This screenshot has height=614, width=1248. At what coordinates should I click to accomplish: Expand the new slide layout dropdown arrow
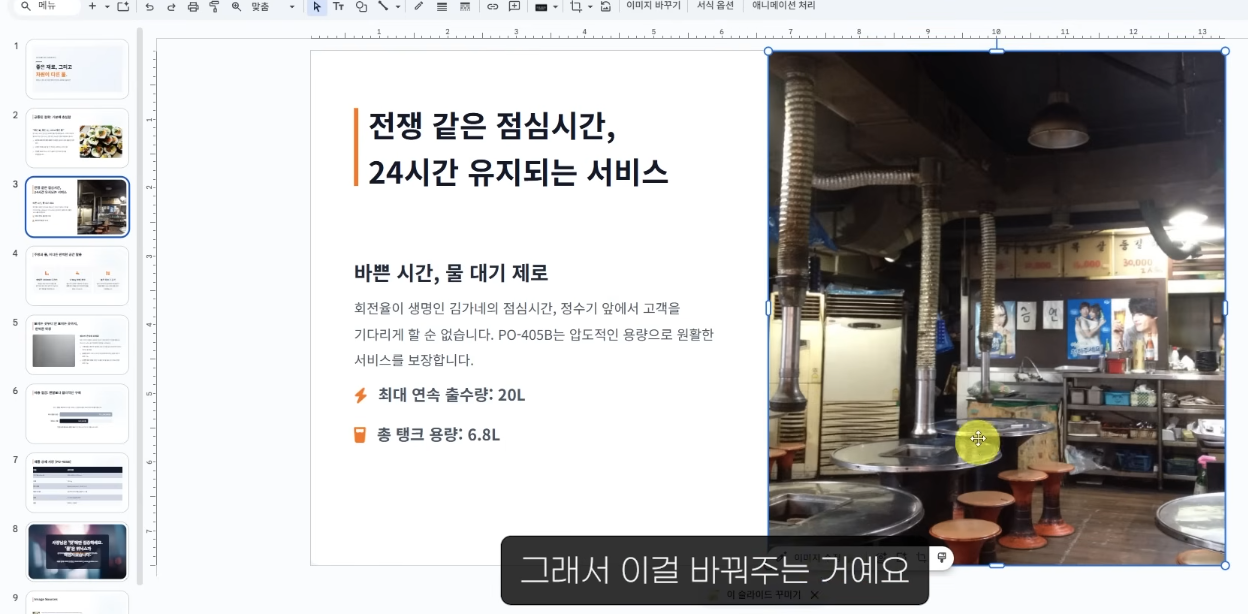click(107, 6)
